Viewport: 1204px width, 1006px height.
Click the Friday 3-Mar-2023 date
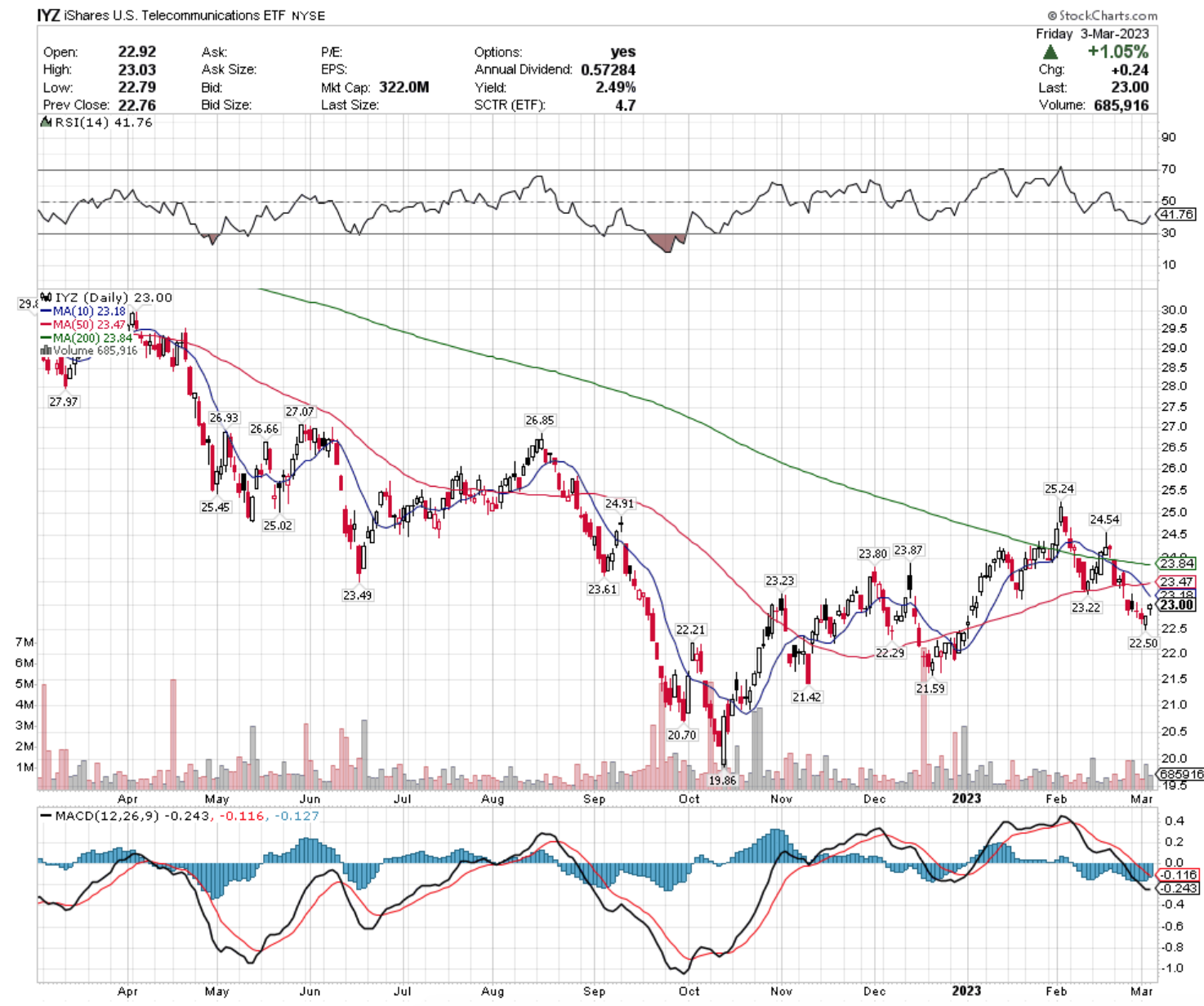point(1092,33)
